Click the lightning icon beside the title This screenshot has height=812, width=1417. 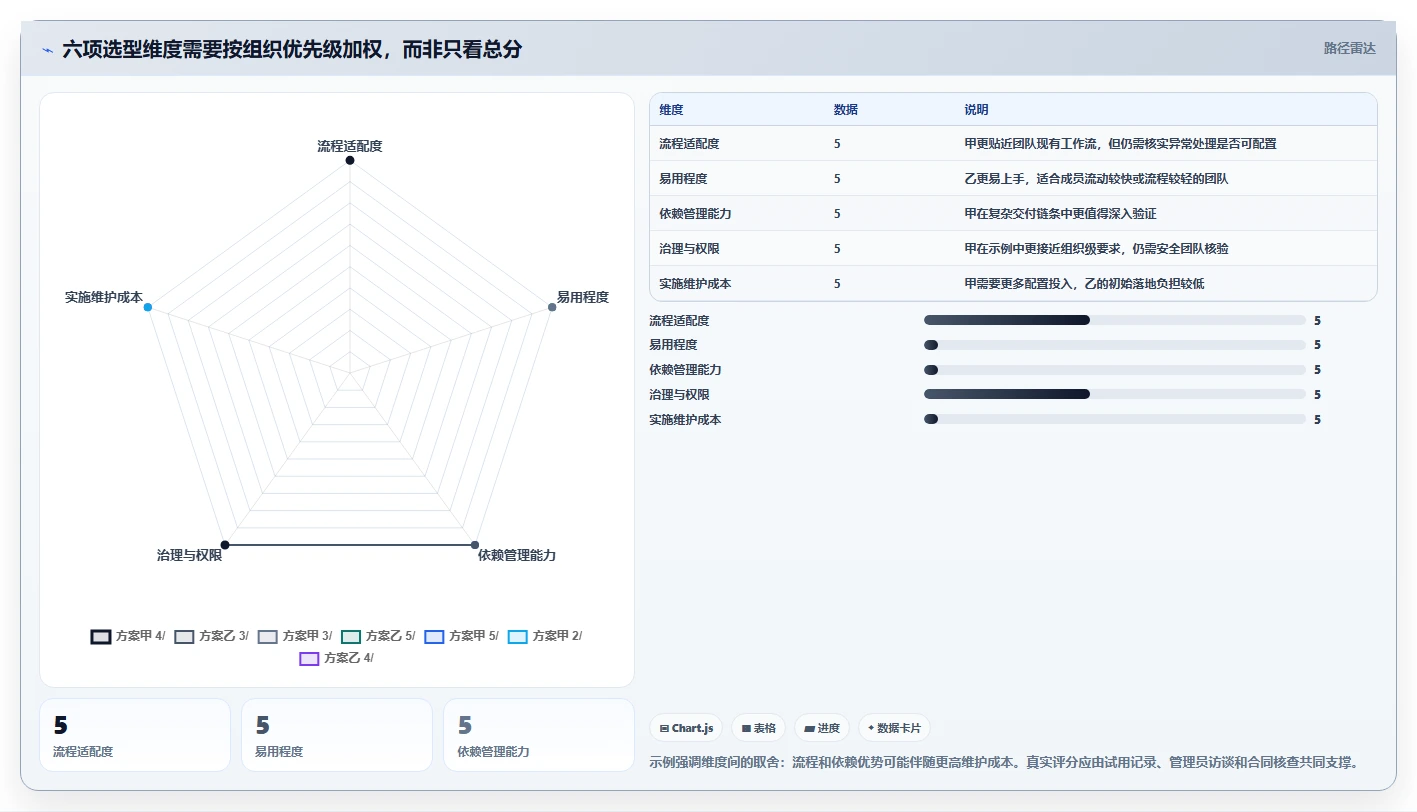click(x=47, y=50)
